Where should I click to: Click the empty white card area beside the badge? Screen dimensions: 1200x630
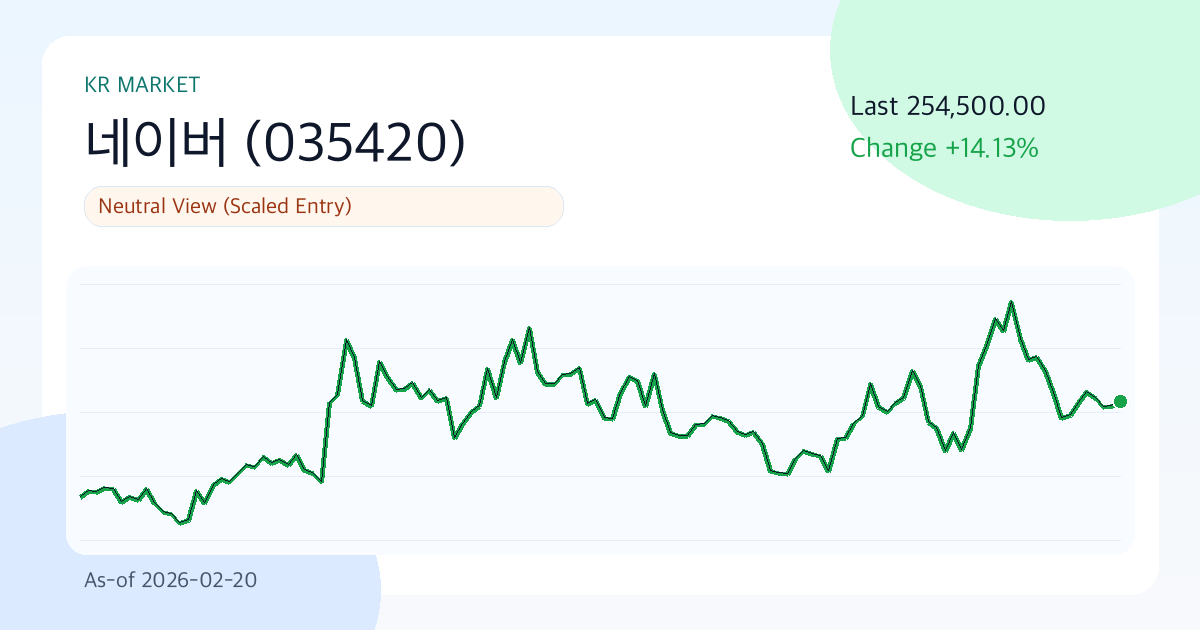(700, 207)
